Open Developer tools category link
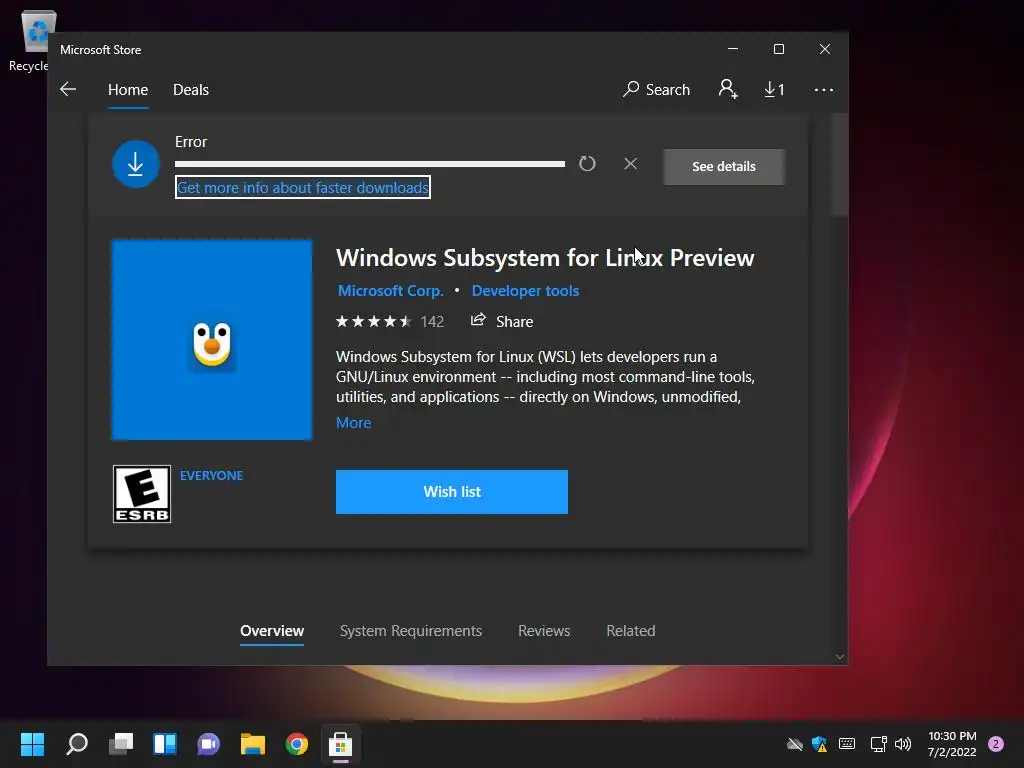 pos(526,291)
